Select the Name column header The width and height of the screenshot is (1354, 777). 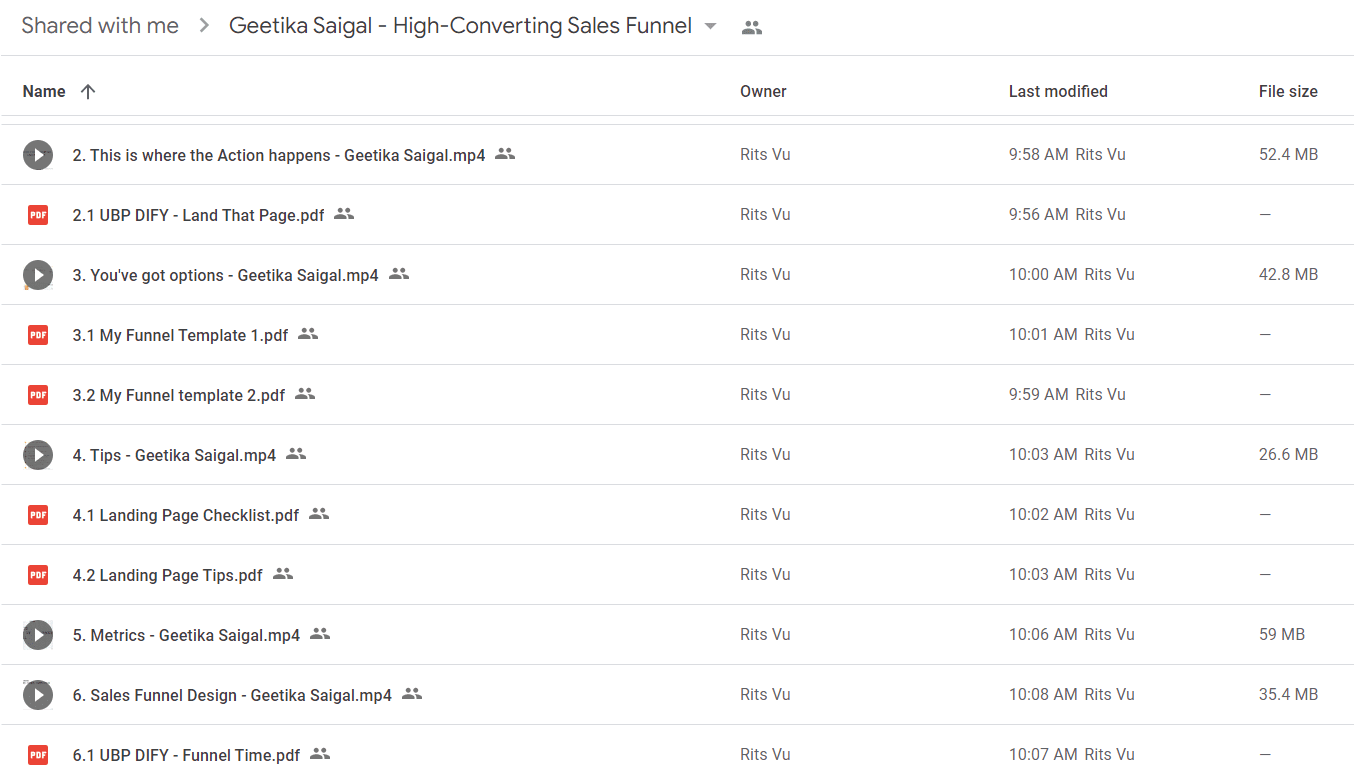44,91
